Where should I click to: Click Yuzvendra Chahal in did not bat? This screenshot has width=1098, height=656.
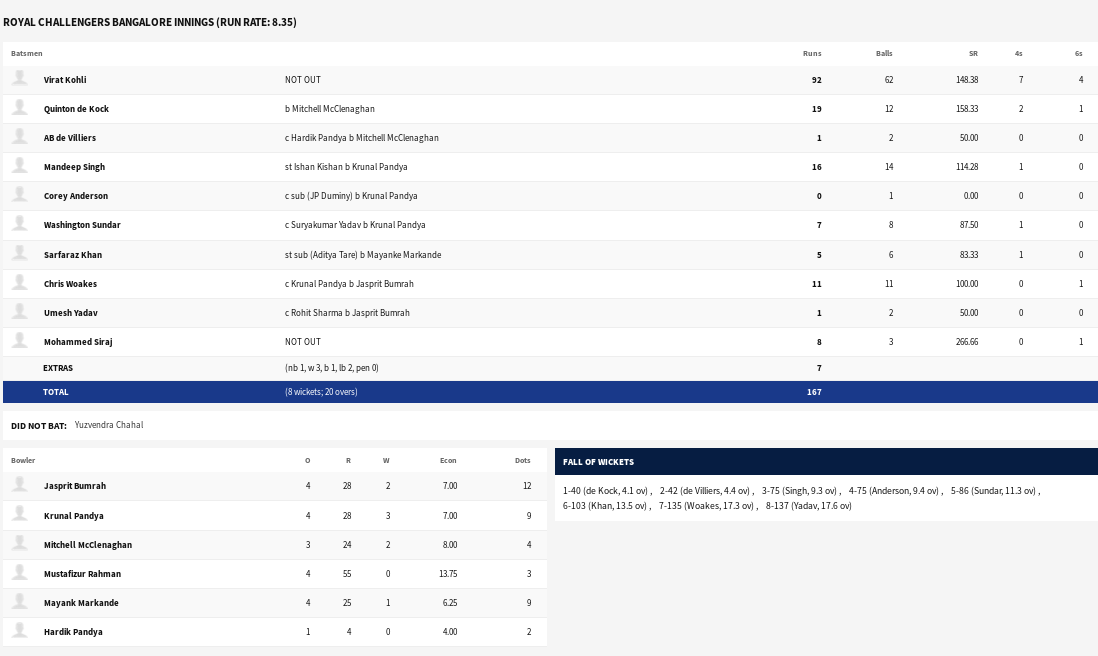click(x=109, y=425)
